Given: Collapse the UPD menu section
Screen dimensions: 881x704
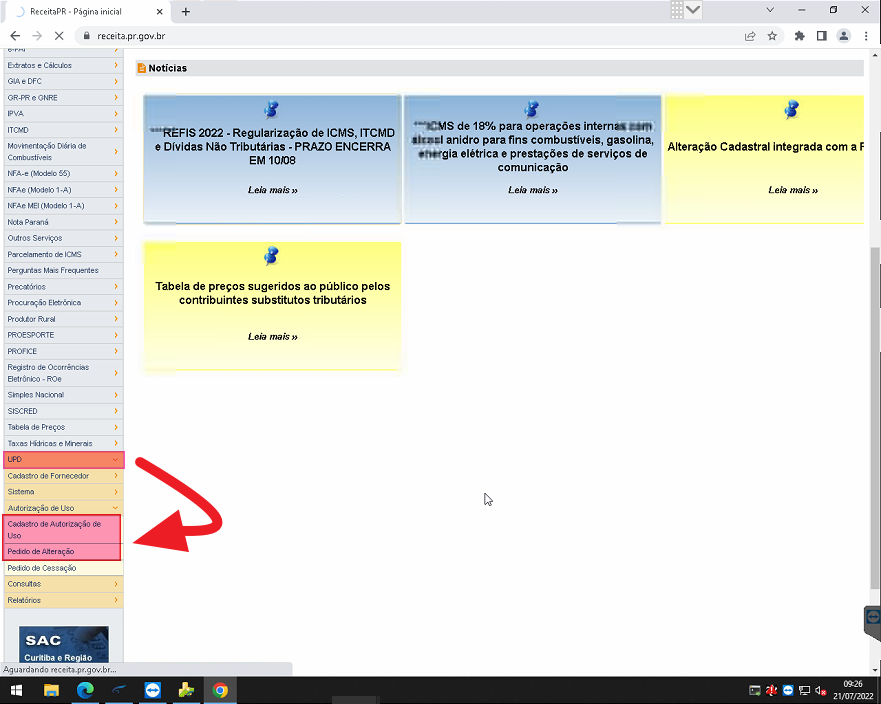Looking at the screenshot, I should pyautogui.click(x=63, y=460).
